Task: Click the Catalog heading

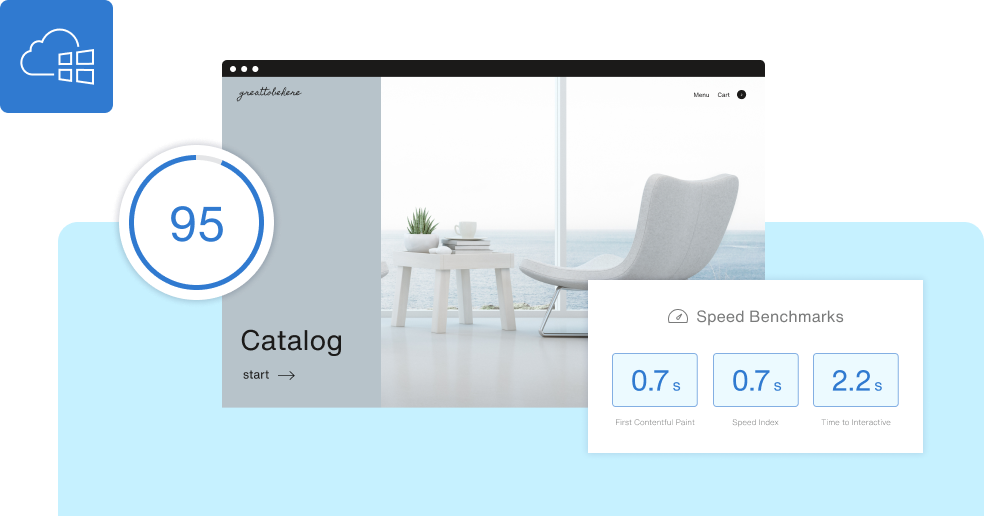Action: click(291, 341)
